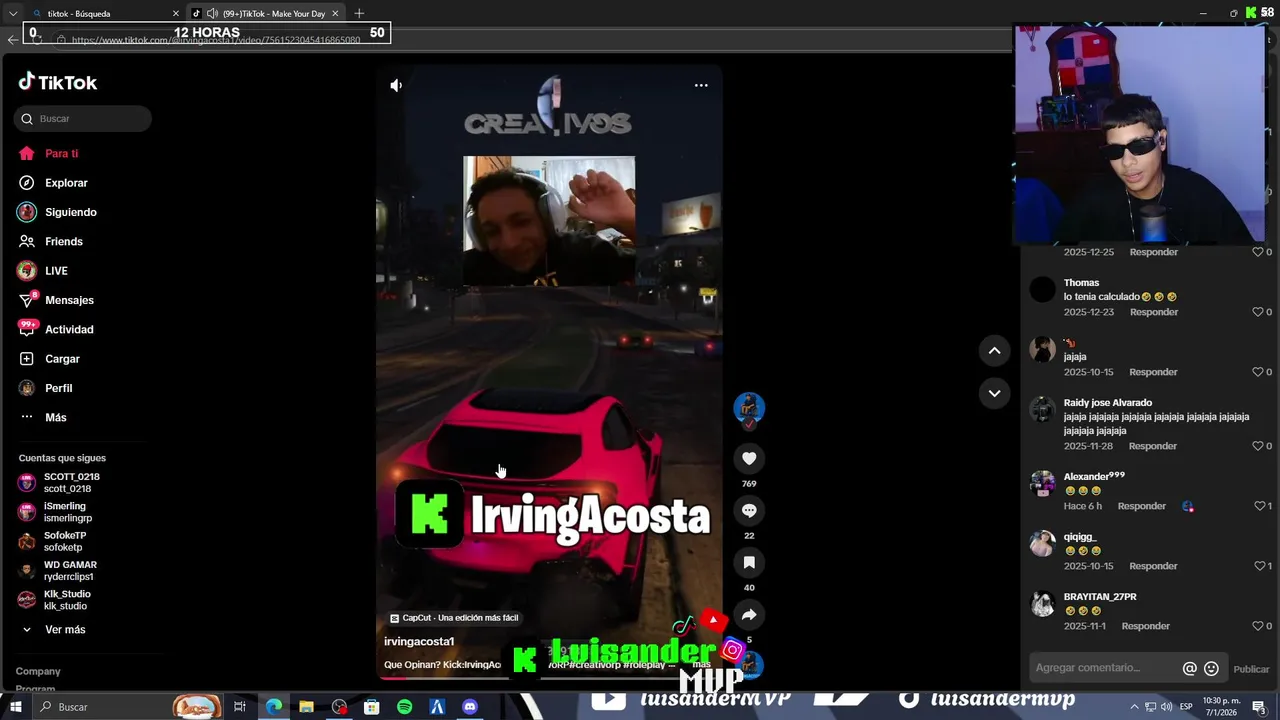
Task: Open Raidy jose Alvarado's commenter name
Action: [x=1107, y=403]
